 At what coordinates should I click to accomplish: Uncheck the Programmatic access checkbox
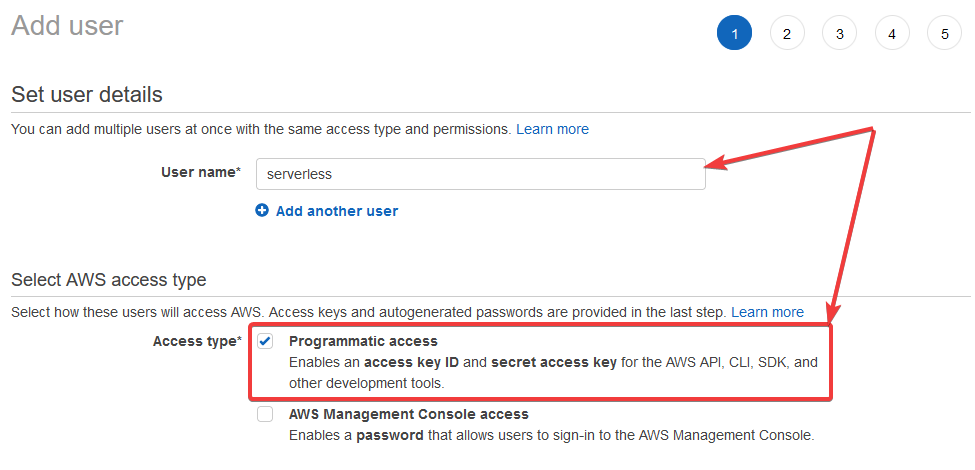tap(265, 341)
